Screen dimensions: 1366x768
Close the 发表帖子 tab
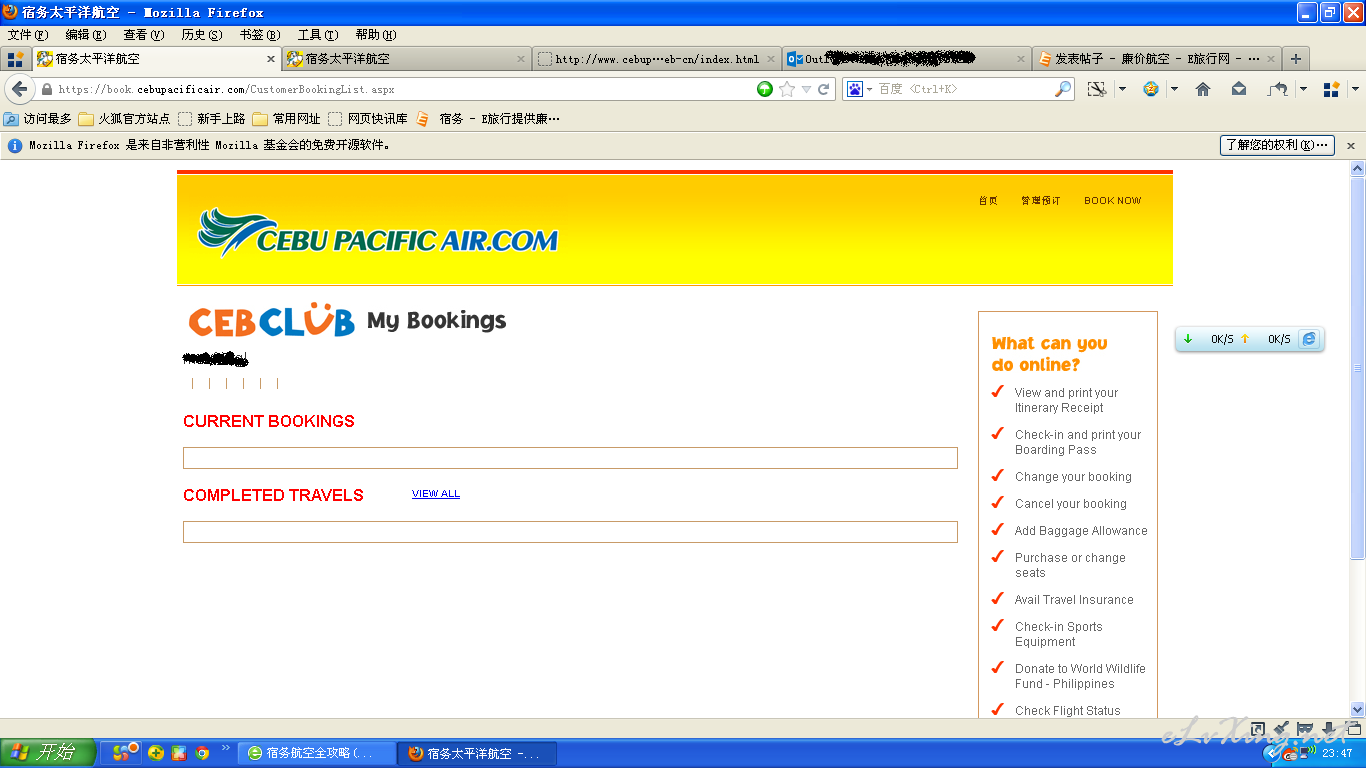click(1271, 59)
